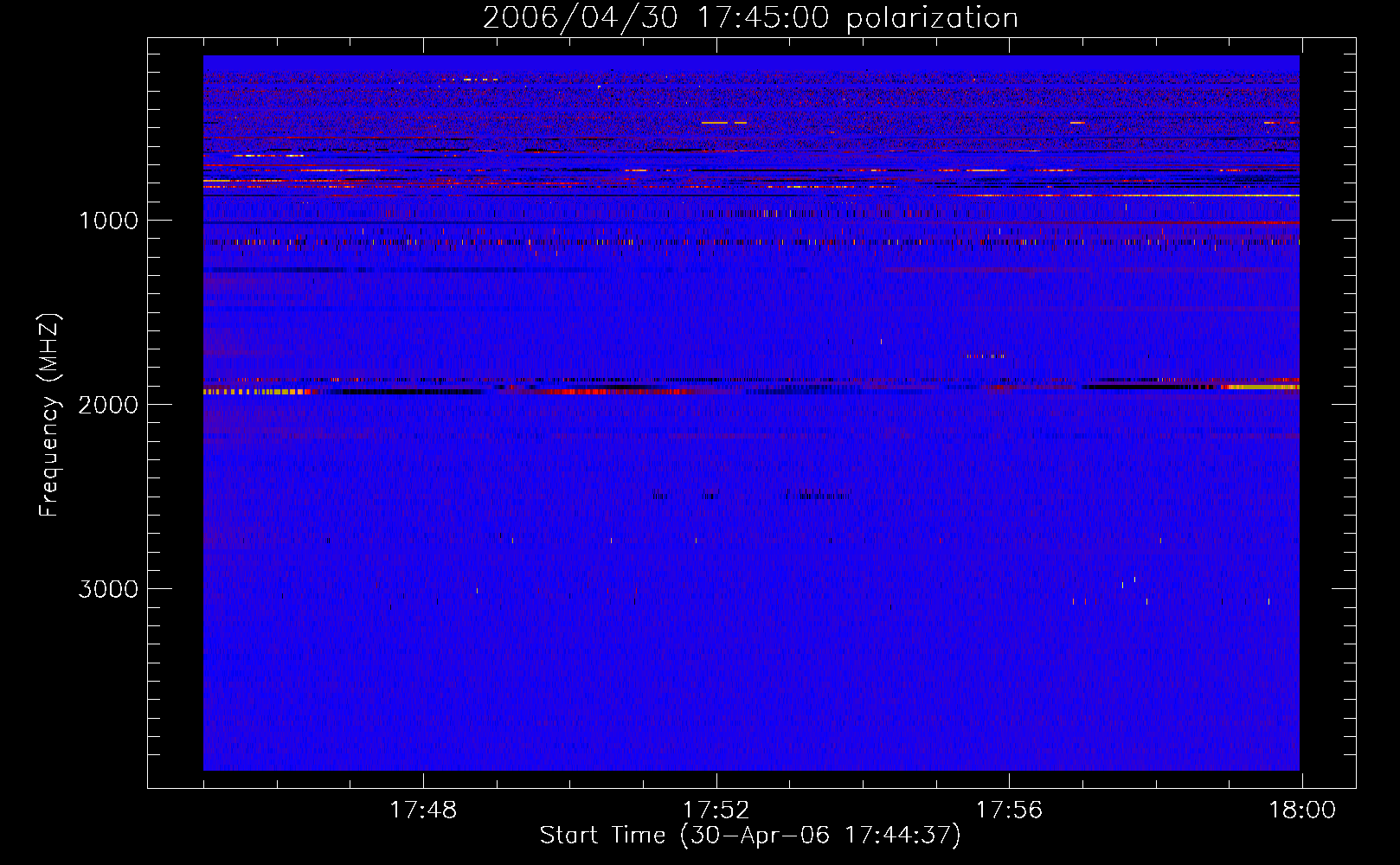The image size is (1400, 865).
Task: Click the plot title '2006/04/30 17:45:00 polarization'
Action: 750,18
